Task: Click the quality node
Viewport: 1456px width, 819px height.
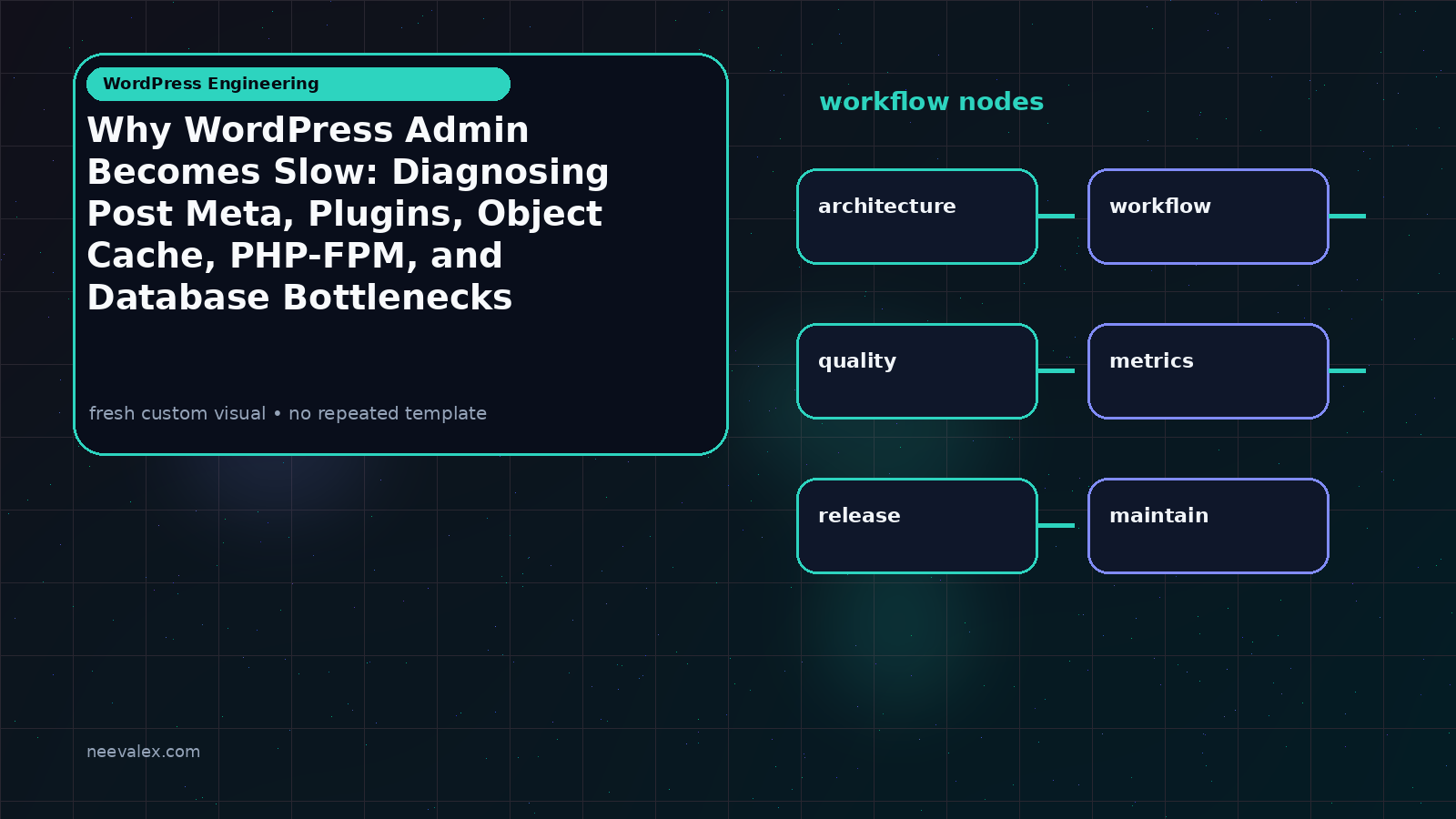Action: 917,371
